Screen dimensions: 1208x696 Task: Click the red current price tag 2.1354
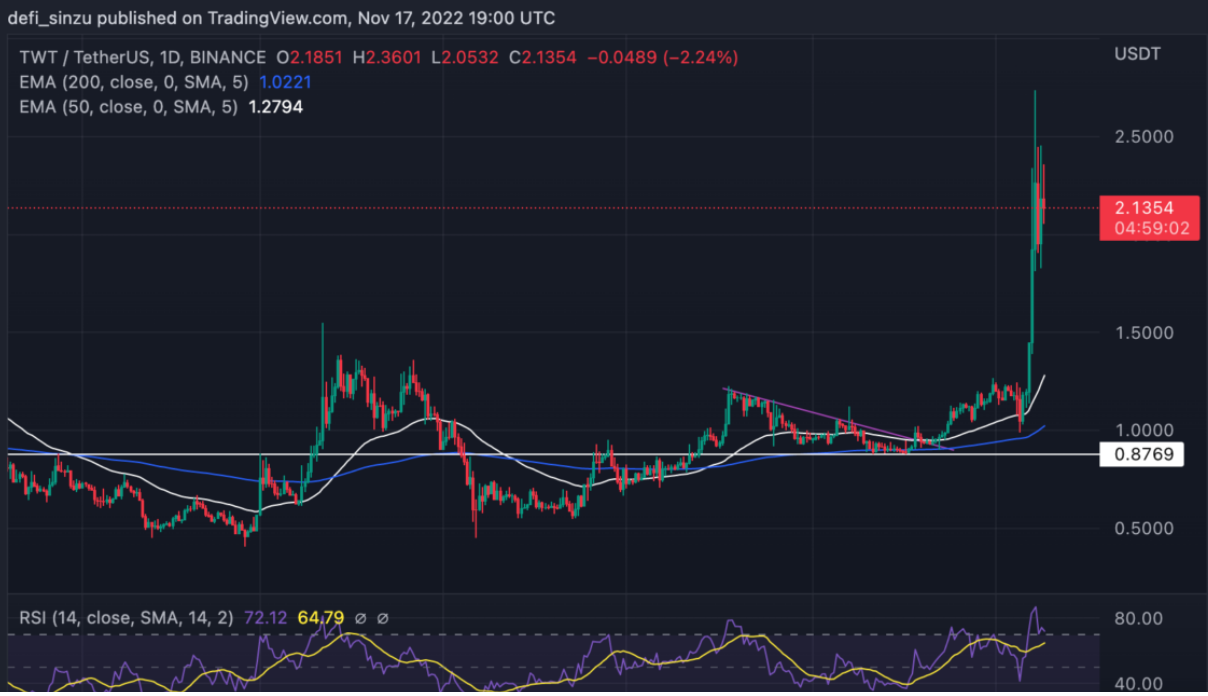point(1148,208)
